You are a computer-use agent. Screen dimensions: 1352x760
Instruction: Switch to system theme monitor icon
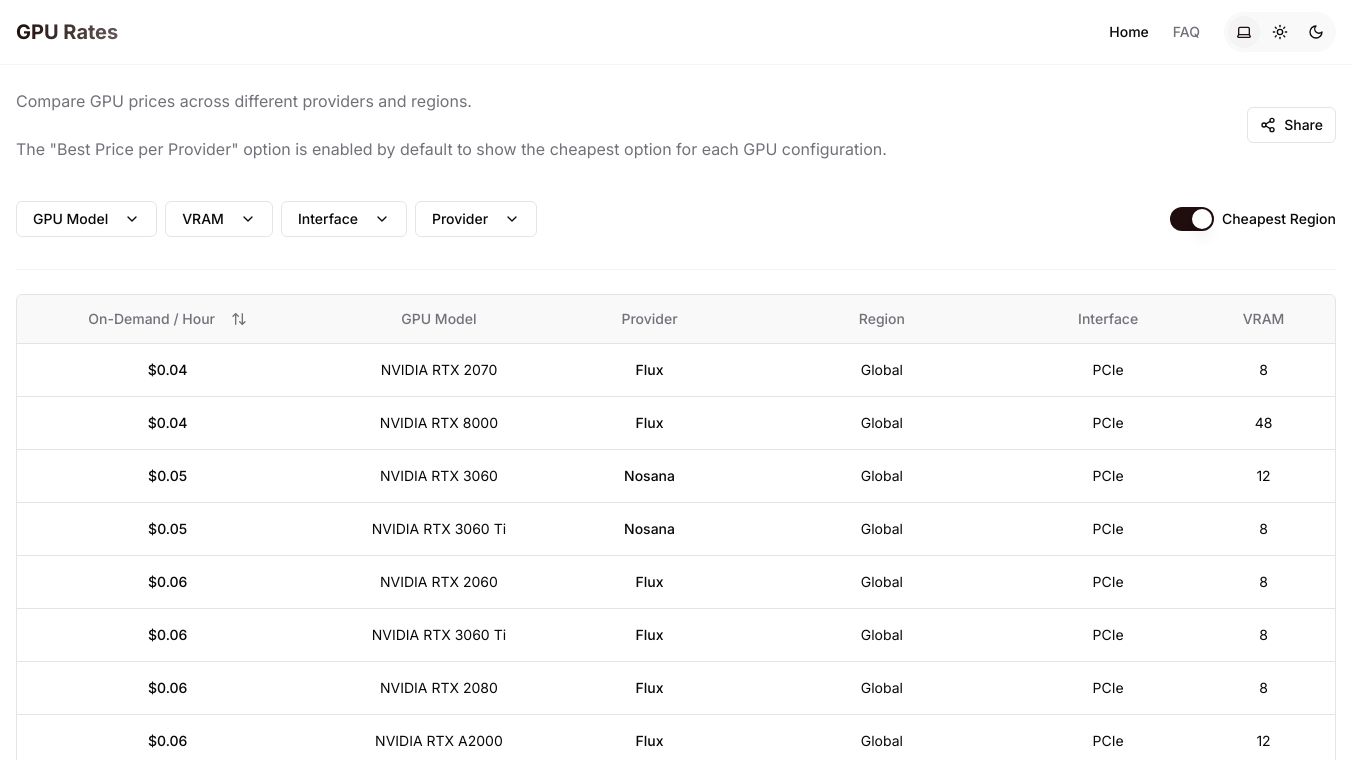click(1244, 32)
